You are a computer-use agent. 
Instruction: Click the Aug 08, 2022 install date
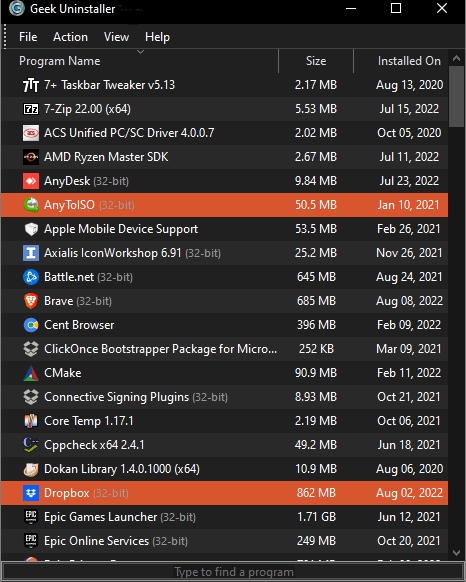(409, 301)
